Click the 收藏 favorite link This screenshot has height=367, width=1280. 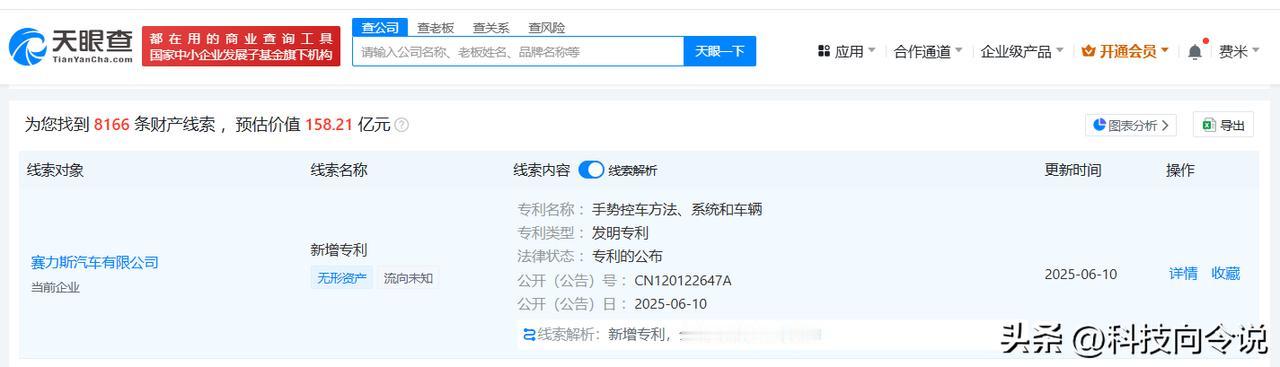click(x=1226, y=273)
